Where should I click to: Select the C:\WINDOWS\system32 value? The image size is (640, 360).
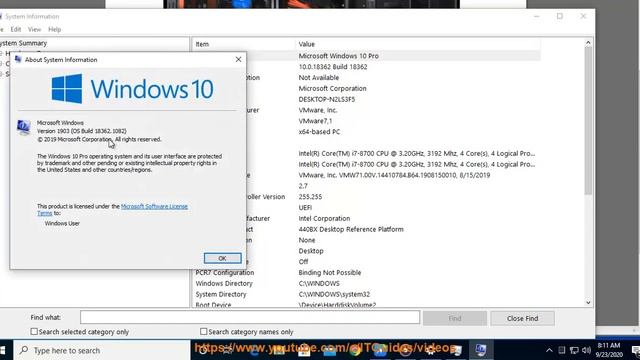point(334,294)
